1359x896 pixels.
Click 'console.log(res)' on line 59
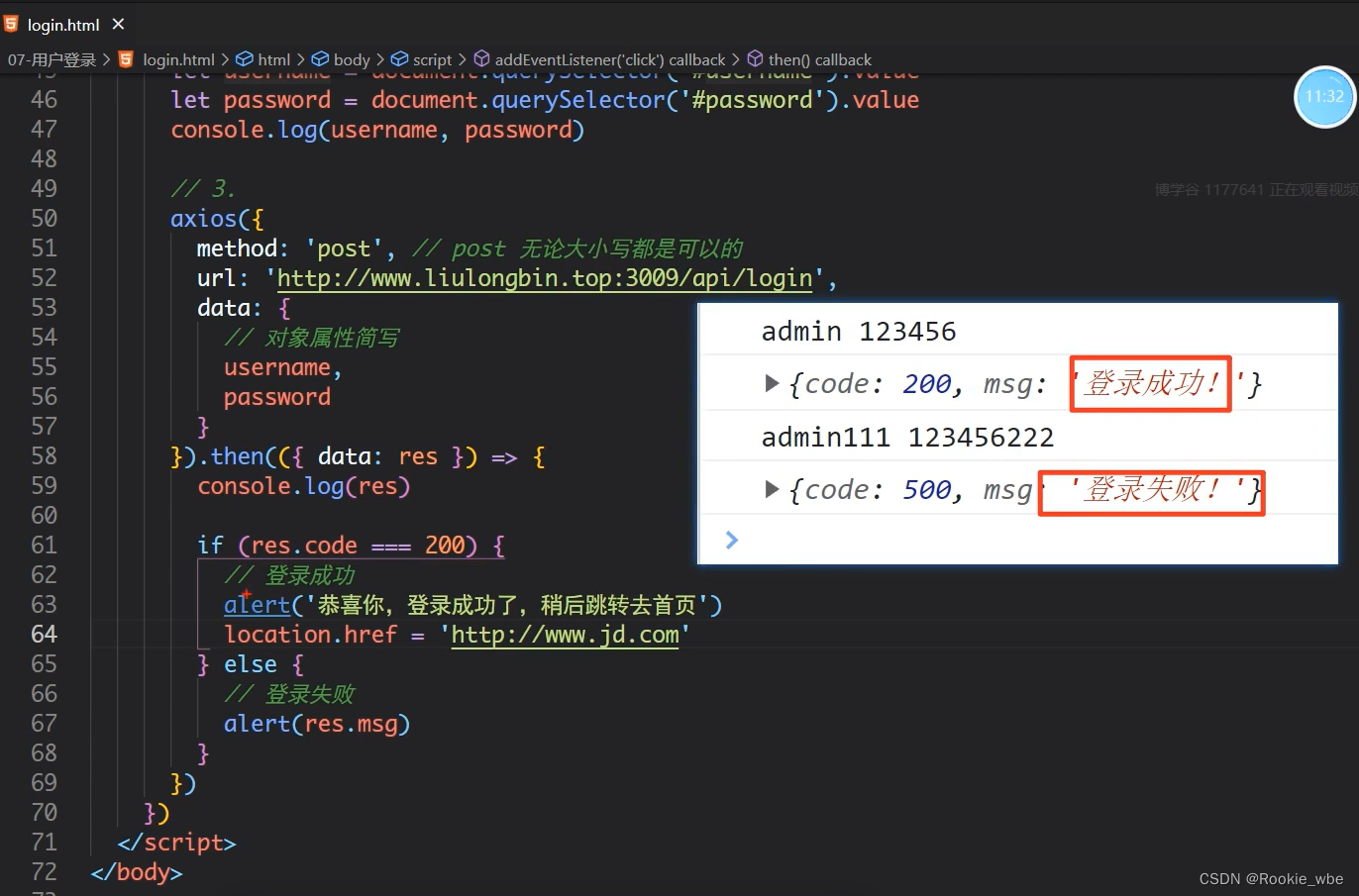pyautogui.click(x=303, y=486)
